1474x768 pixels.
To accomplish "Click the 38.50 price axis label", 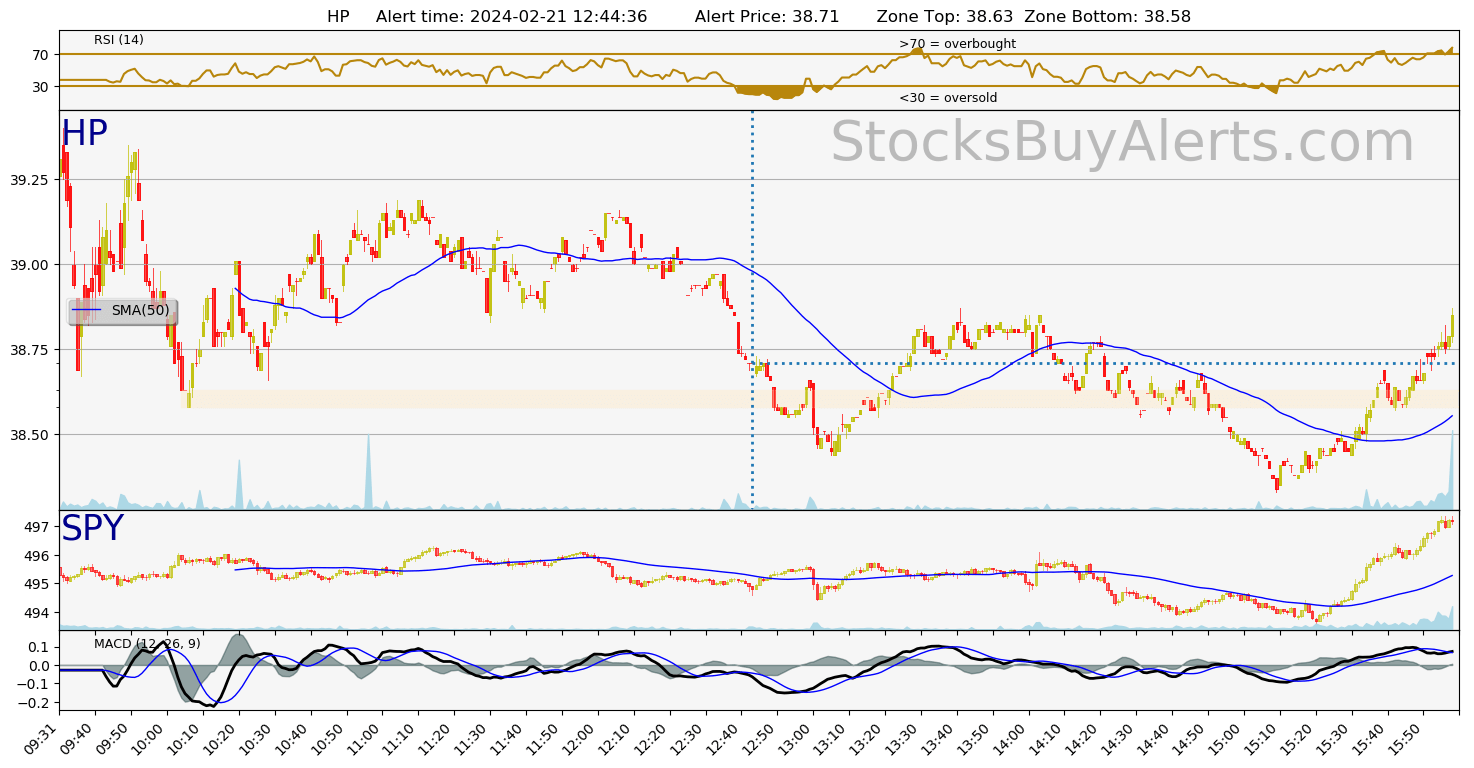I will (x=29, y=435).
